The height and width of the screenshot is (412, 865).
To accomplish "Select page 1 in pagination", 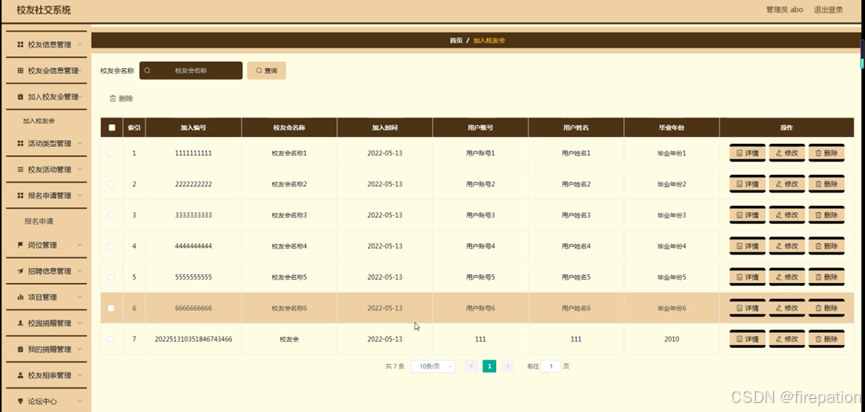I will [489, 366].
